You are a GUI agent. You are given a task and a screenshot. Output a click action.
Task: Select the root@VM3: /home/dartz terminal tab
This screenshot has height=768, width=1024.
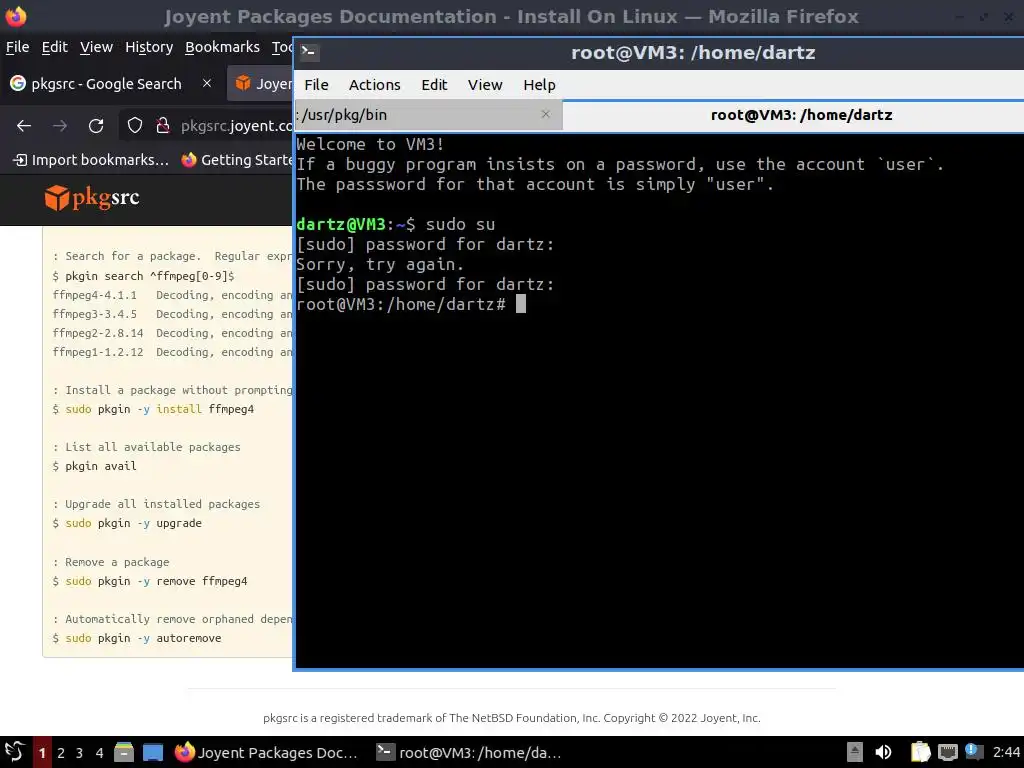[793, 115]
